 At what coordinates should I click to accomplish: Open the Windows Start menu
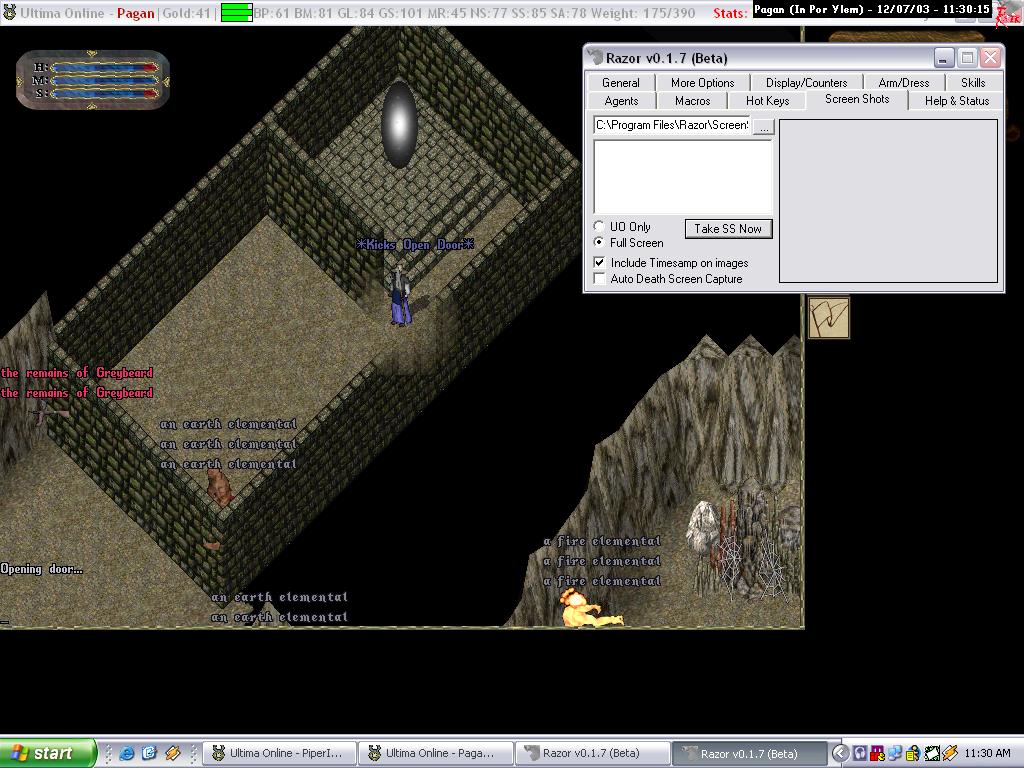coord(48,753)
